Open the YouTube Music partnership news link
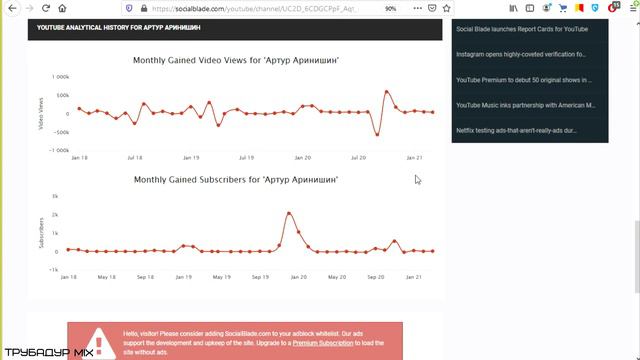 click(x=525, y=105)
